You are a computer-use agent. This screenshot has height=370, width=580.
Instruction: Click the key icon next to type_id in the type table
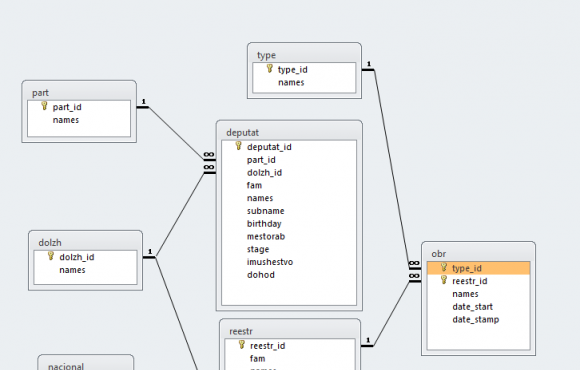pyautogui.click(x=270, y=69)
